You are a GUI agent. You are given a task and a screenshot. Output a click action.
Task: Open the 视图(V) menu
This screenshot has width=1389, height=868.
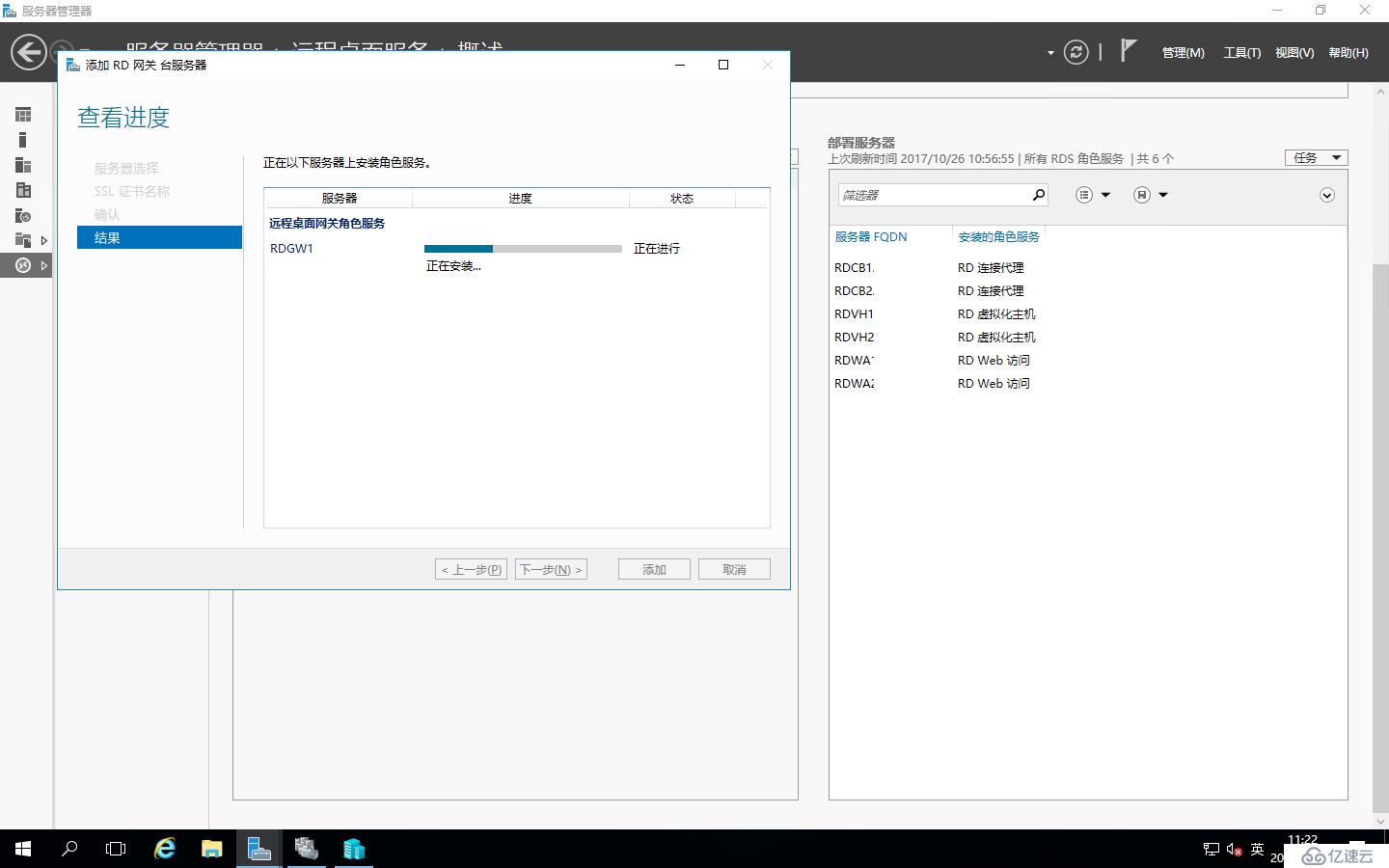(1294, 53)
